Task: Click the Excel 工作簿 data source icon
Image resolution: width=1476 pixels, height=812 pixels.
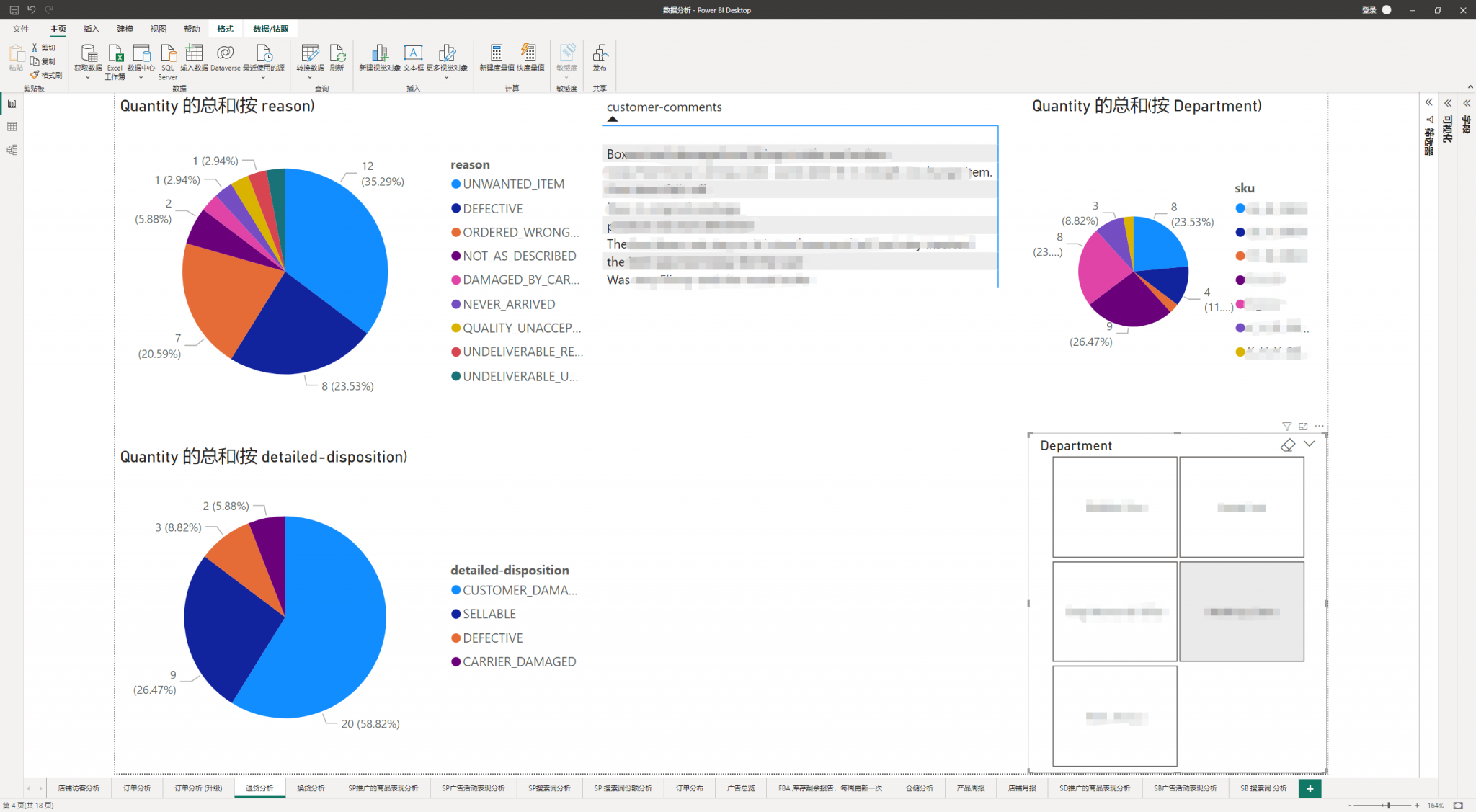Action: (x=115, y=55)
